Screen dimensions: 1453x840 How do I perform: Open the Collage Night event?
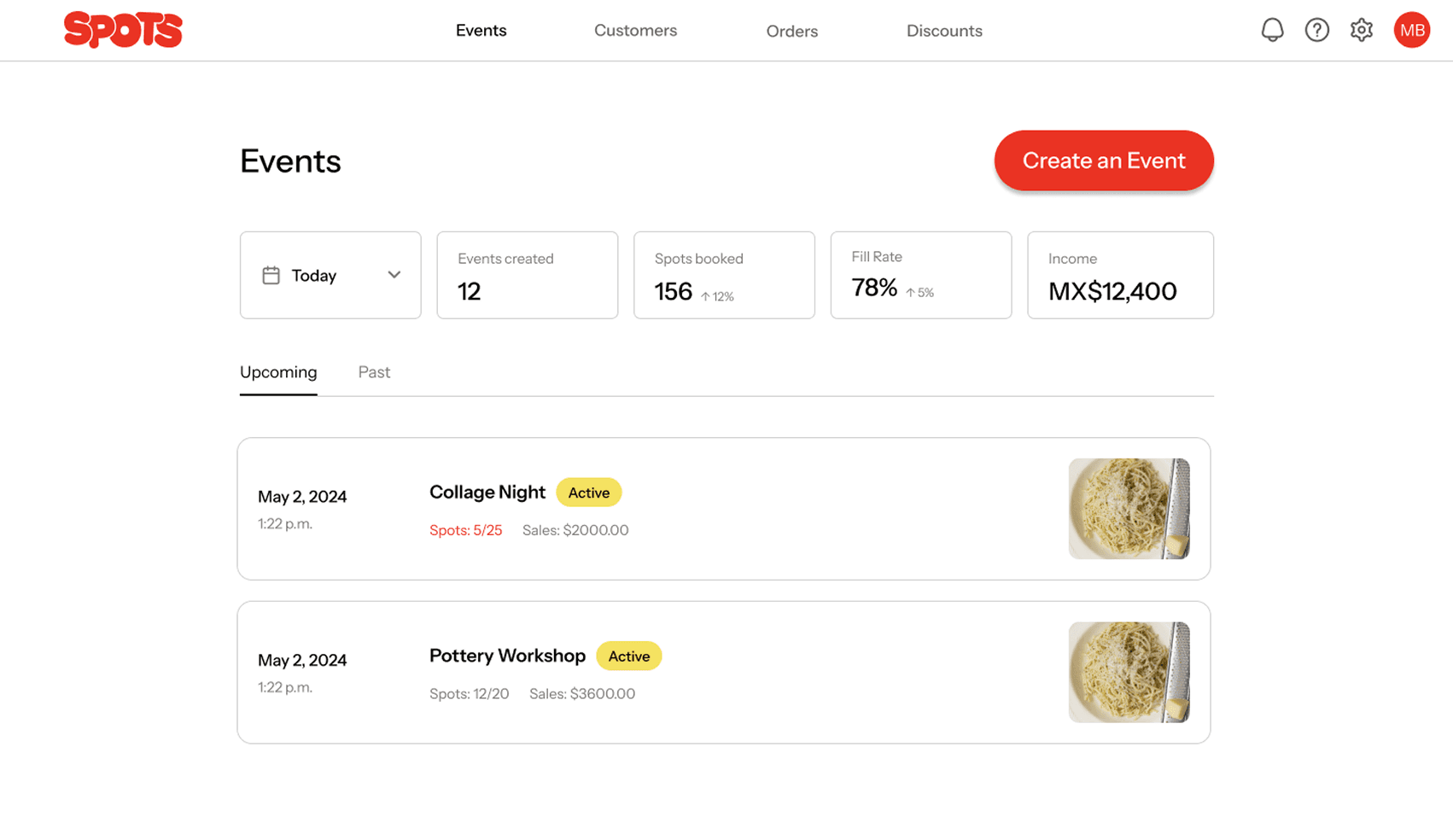click(487, 493)
